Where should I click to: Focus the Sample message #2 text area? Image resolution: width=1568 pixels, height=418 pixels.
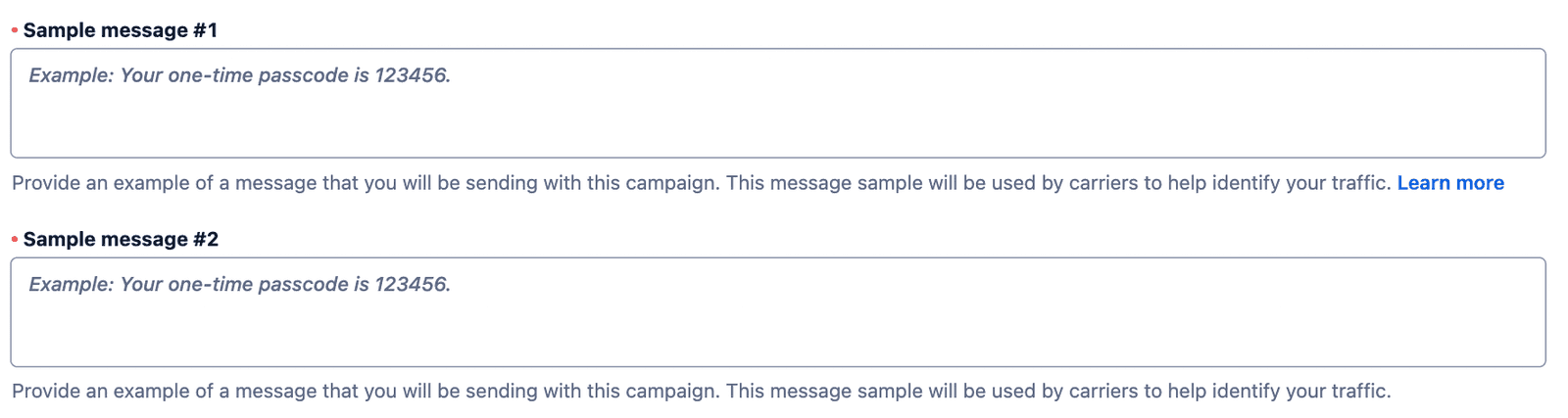point(777,311)
